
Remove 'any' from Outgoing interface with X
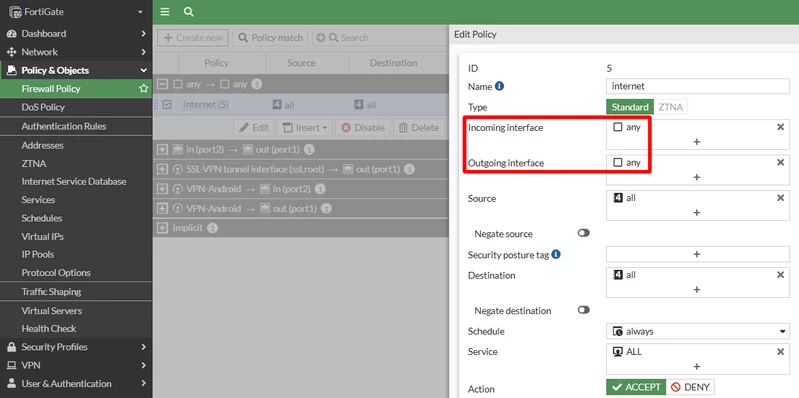pos(780,163)
